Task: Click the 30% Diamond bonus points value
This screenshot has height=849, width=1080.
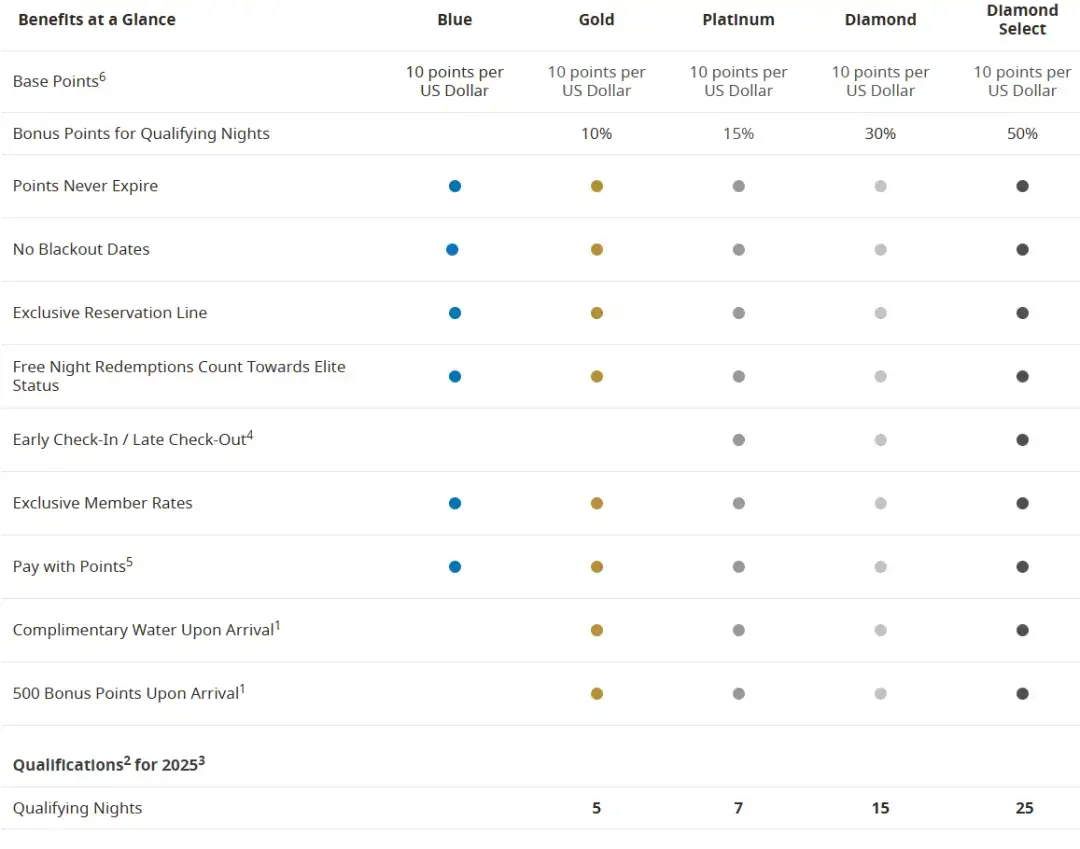Action: (x=880, y=134)
